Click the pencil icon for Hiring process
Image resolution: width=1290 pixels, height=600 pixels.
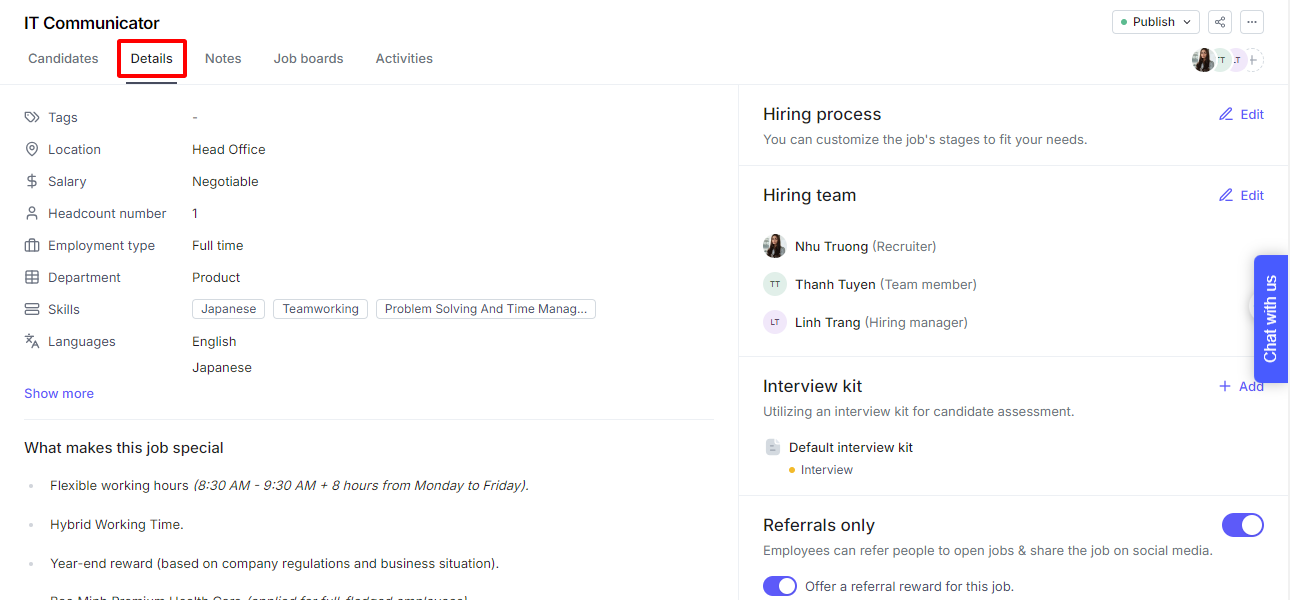1226,114
